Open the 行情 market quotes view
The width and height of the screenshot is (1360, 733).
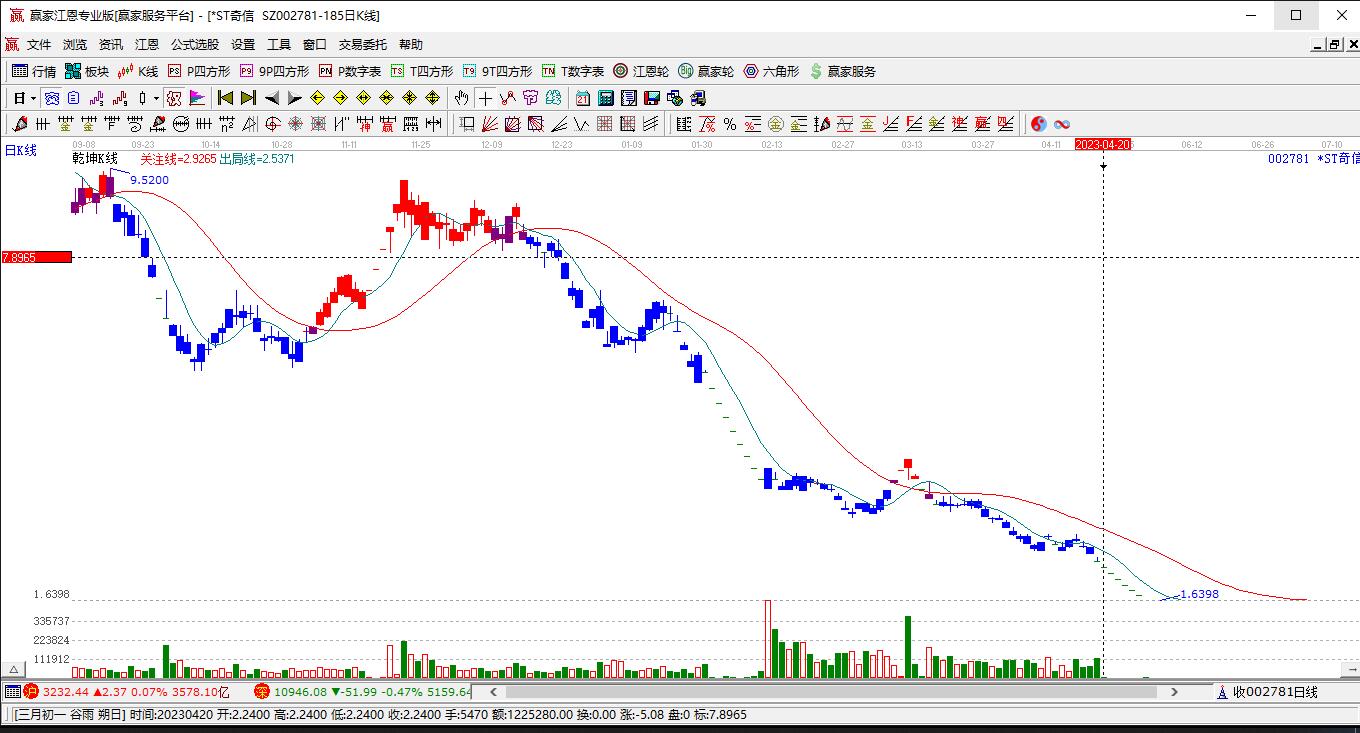34,71
